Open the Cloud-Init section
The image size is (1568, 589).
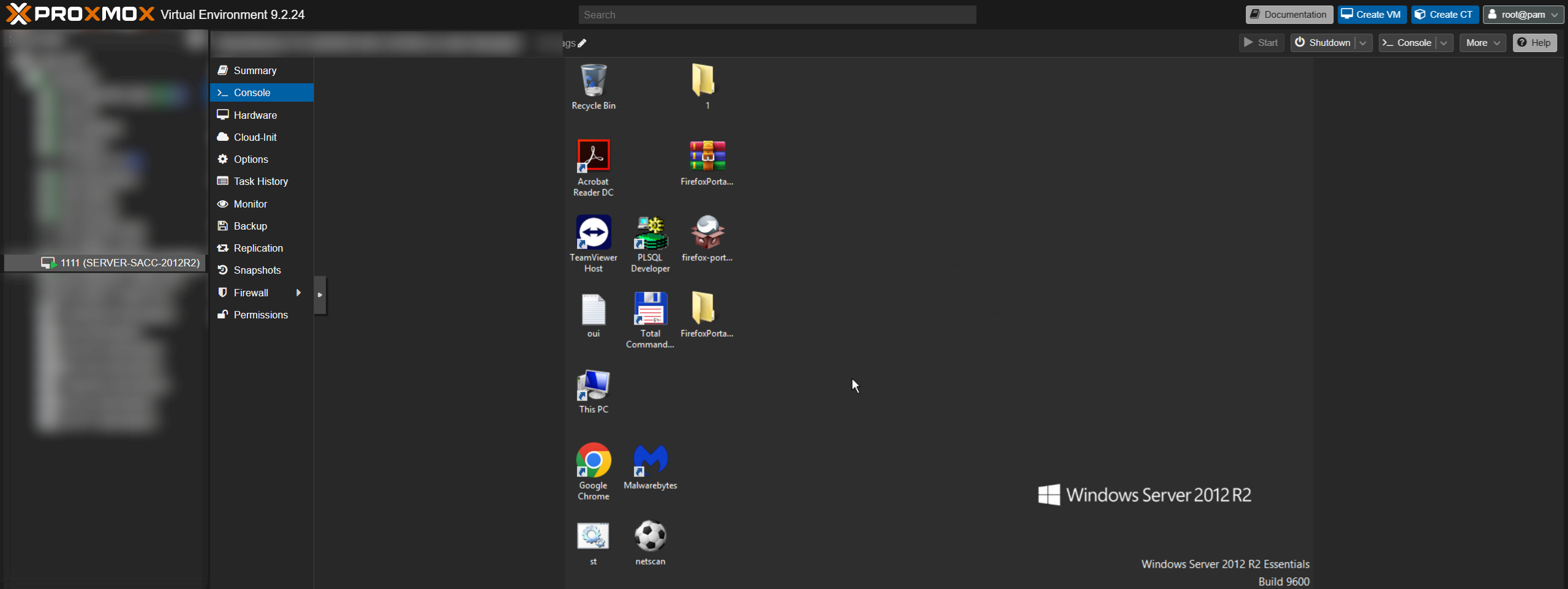tap(262, 137)
